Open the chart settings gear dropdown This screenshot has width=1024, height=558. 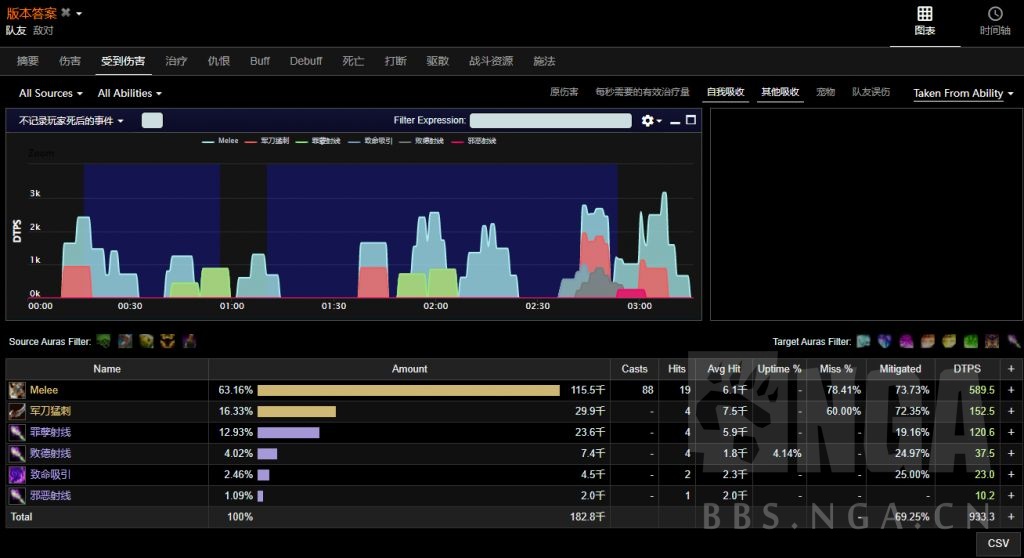651,121
